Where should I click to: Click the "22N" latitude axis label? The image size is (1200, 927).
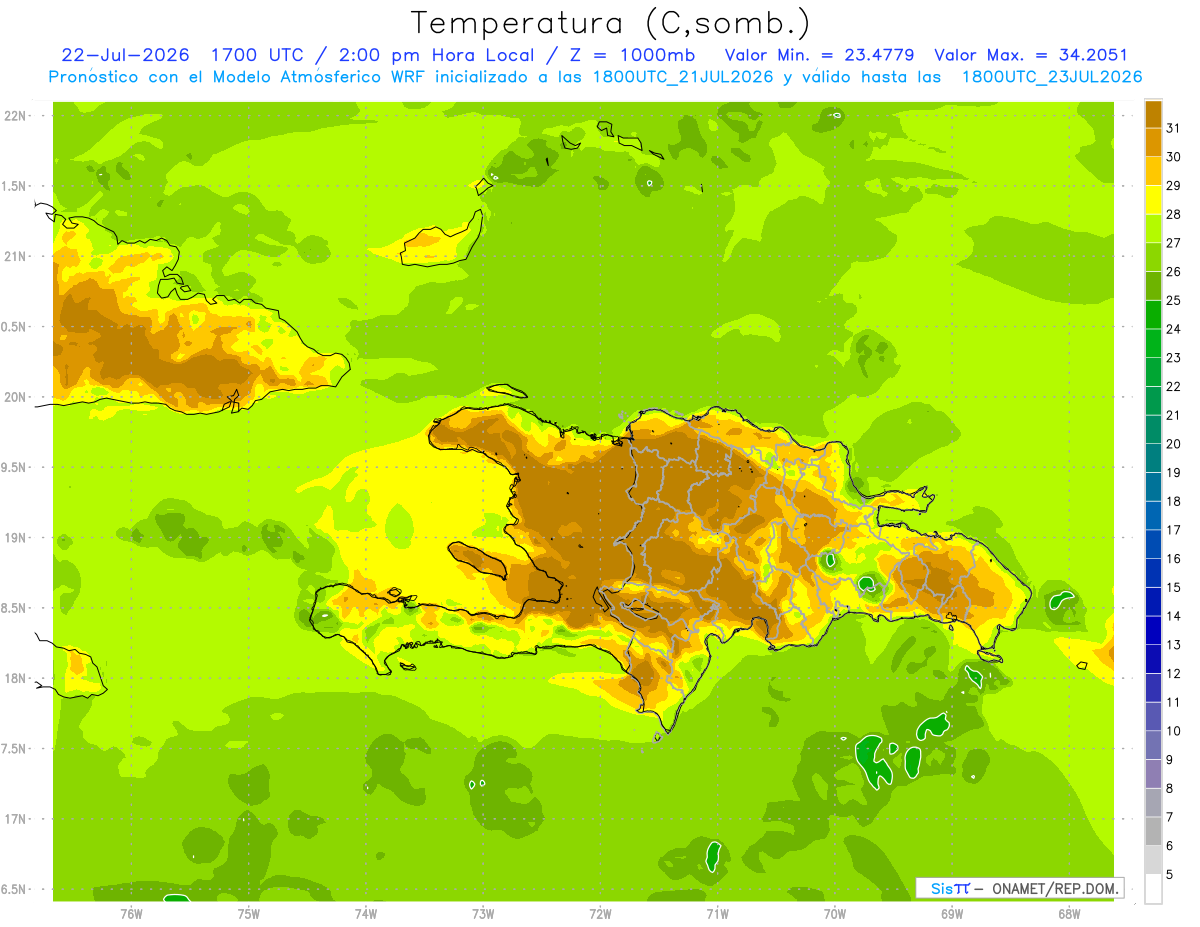click(x=17, y=116)
